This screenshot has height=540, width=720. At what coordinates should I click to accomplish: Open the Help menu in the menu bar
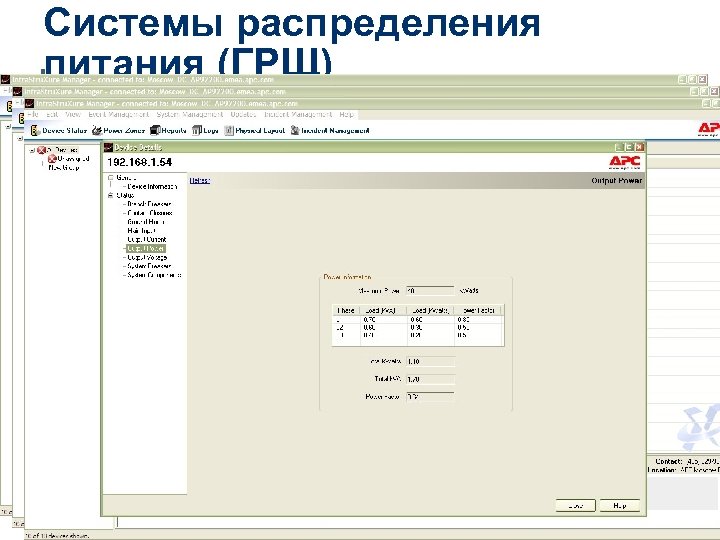pos(346,114)
